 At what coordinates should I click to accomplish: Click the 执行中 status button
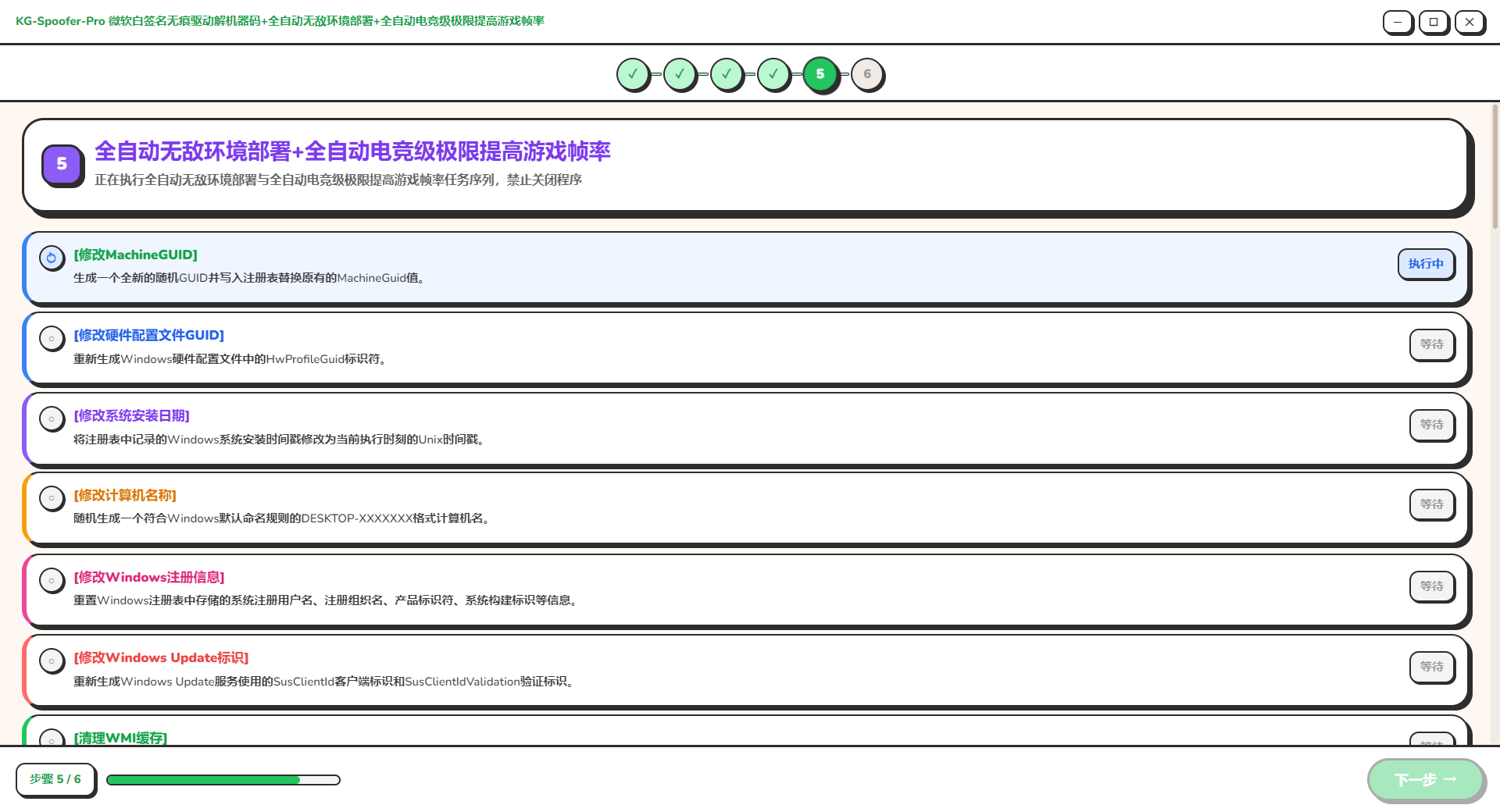(x=1425, y=264)
